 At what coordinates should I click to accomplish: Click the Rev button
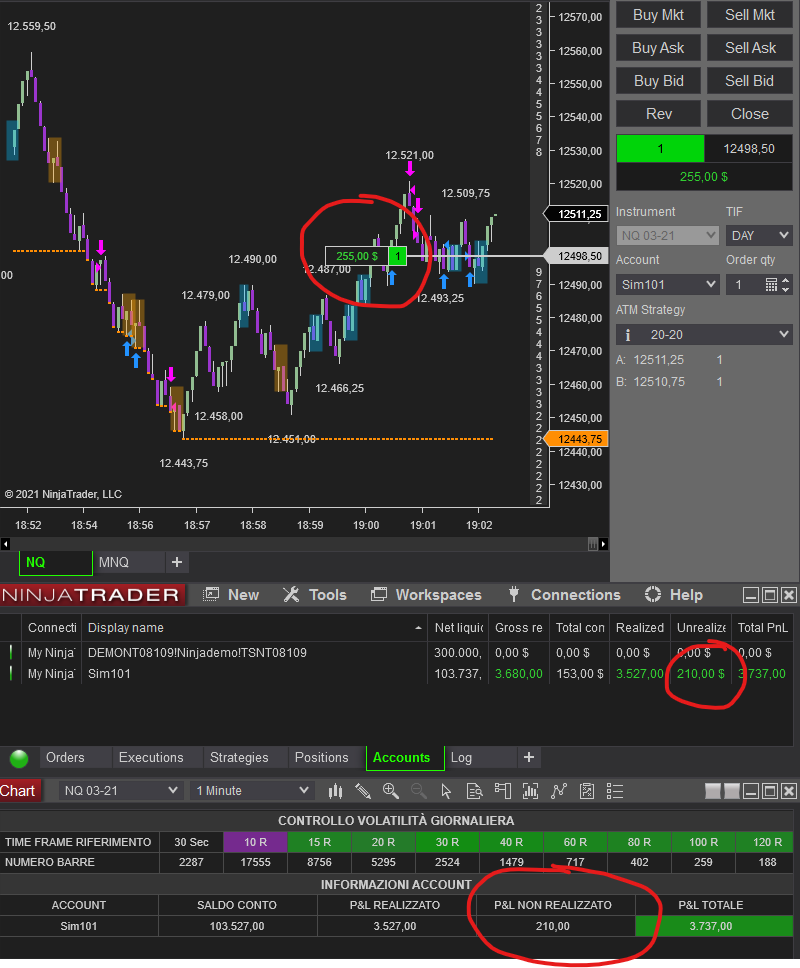[659, 114]
